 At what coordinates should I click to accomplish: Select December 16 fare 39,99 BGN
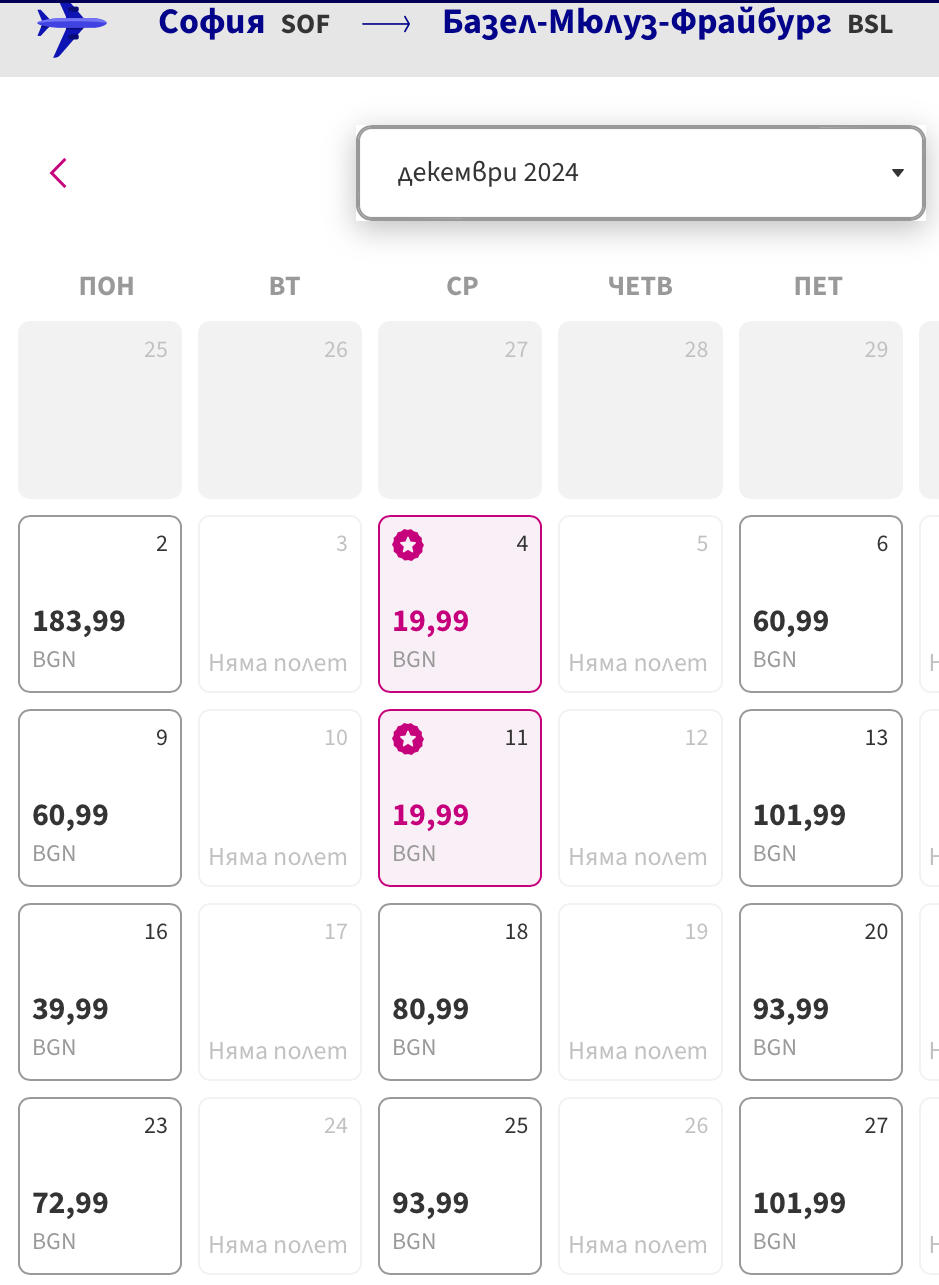coord(100,992)
